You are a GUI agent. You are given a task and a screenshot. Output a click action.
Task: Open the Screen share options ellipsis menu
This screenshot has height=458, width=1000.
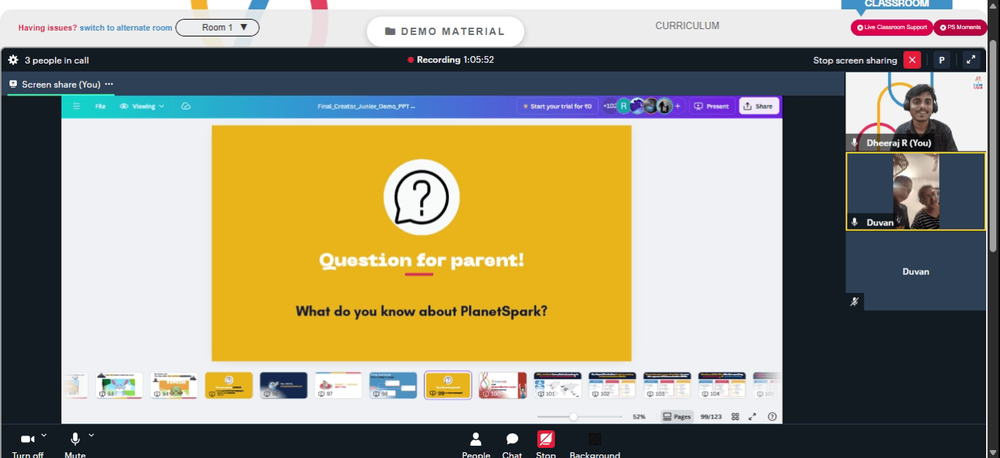109,84
